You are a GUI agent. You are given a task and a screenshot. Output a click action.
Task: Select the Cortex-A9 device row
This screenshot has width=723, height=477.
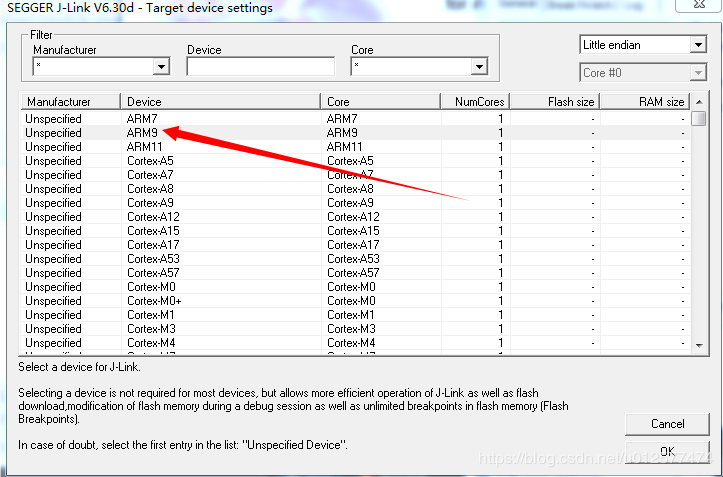click(355, 203)
